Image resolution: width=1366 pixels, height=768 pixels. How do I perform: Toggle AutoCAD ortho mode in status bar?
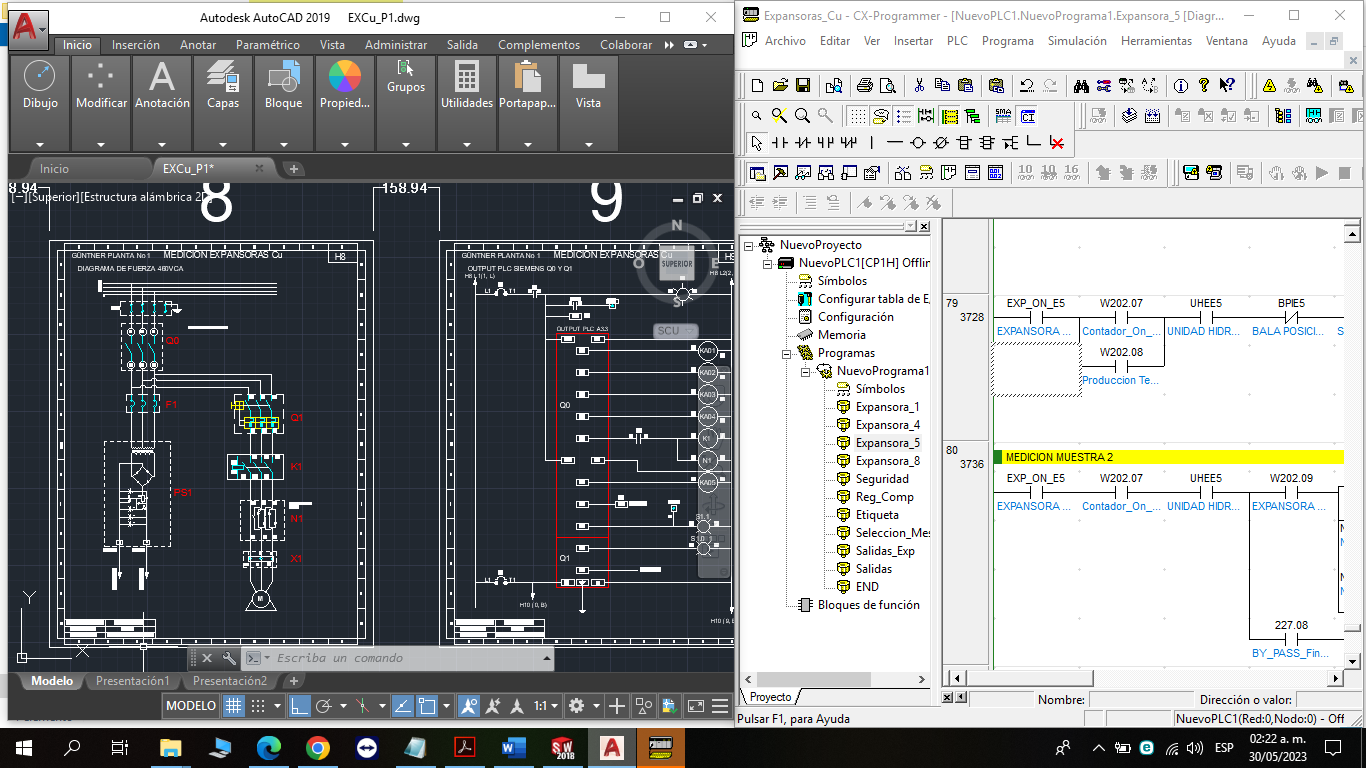tap(300, 706)
